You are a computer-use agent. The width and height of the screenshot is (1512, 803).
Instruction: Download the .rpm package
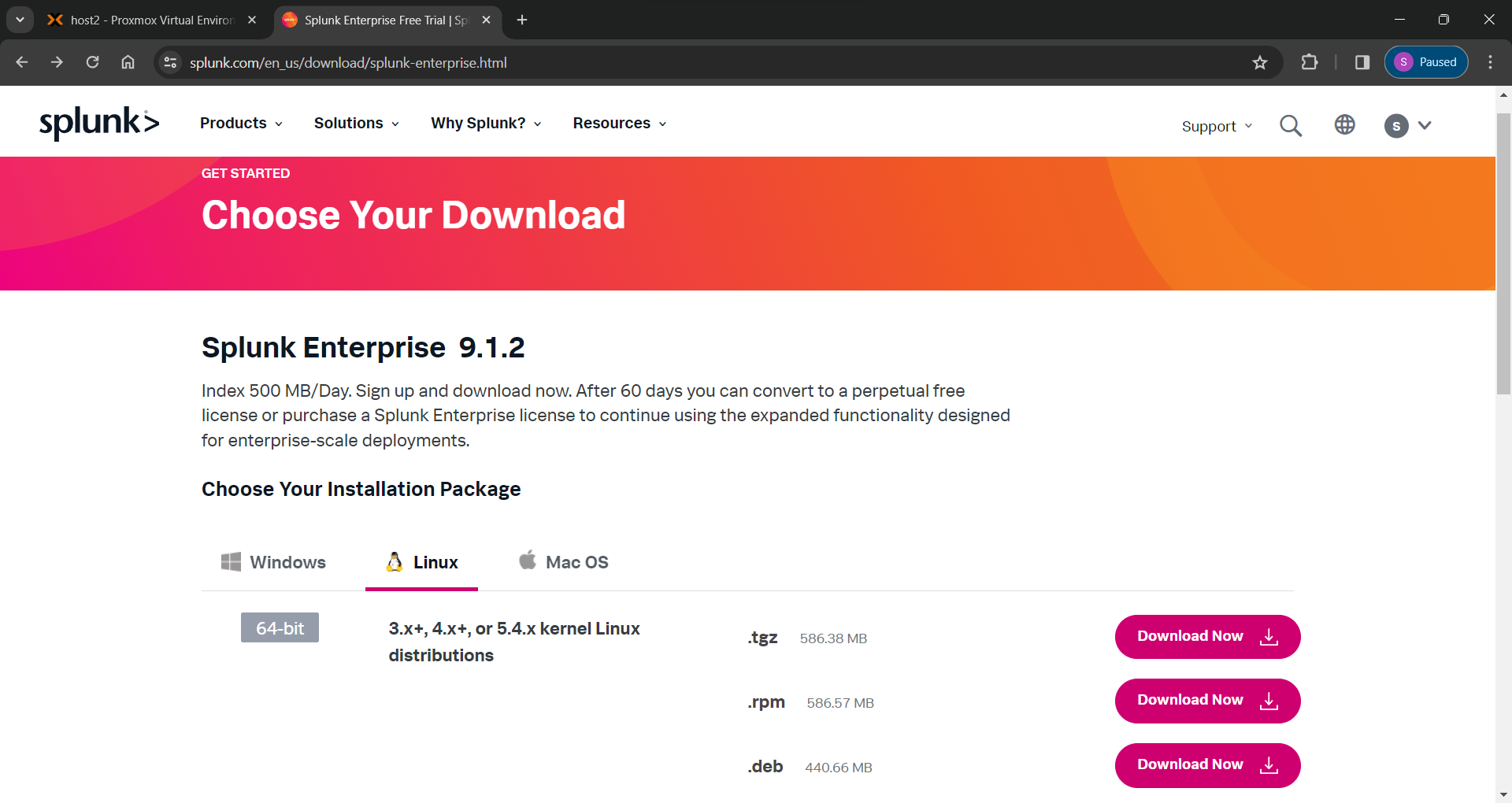coord(1207,701)
